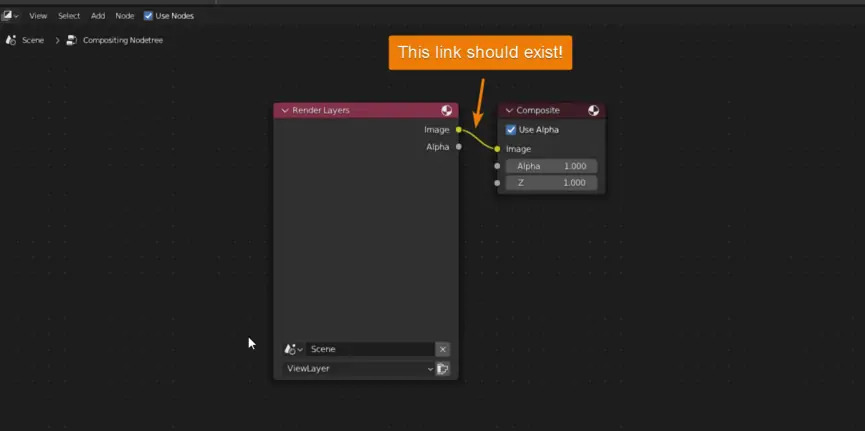Click the Composite Z input socket
This screenshot has width=865, height=431.
point(497,183)
